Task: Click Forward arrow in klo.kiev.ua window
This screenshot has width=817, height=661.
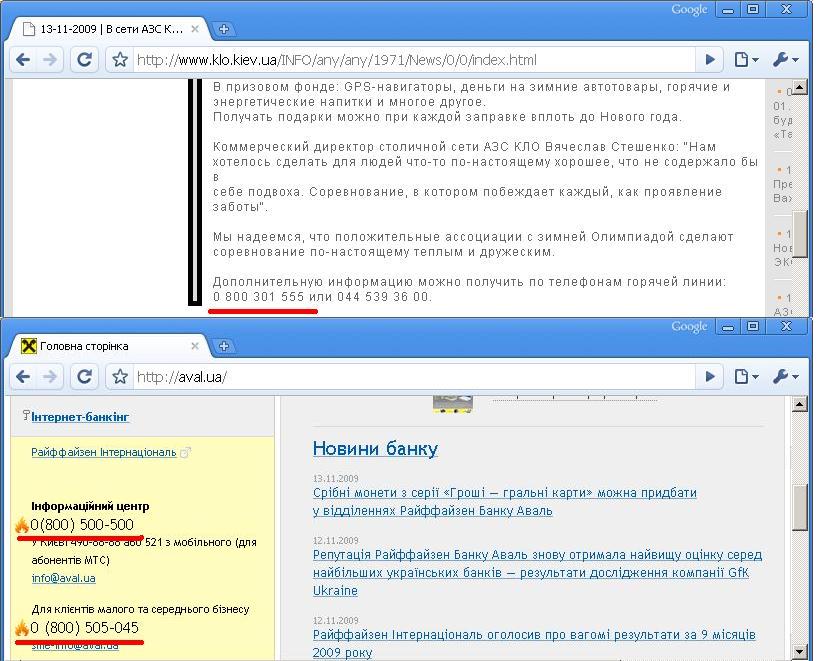Action: point(50,60)
